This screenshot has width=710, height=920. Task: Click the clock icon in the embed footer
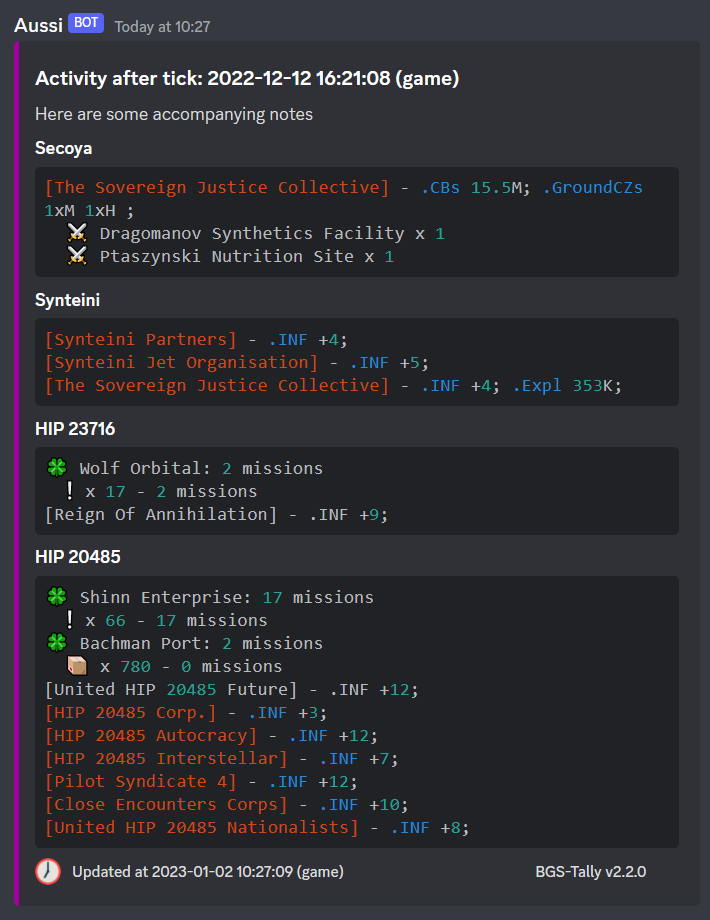48,871
